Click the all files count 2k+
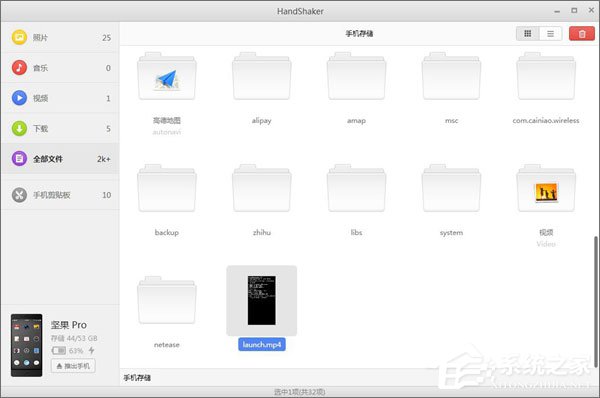600x398 pixels. [104, 159]
